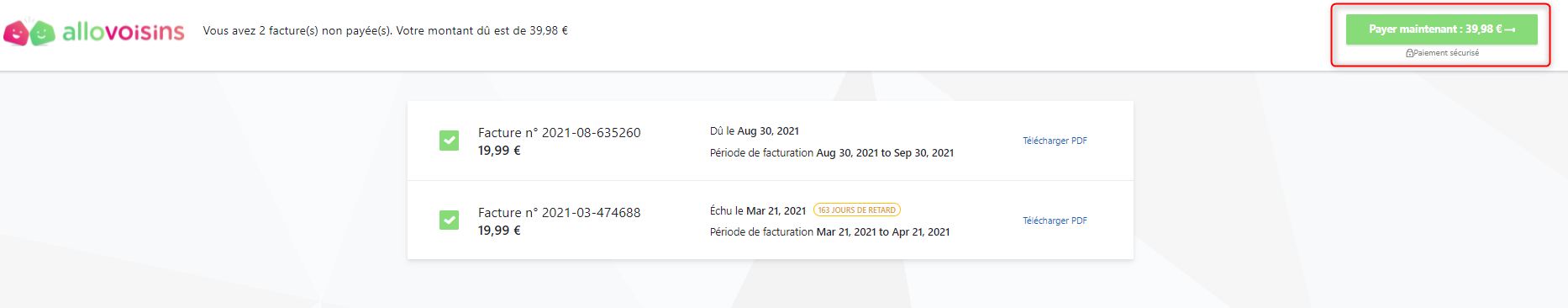Click the Dû le Aug 30, 2021 text

click(x=755, y=131)
